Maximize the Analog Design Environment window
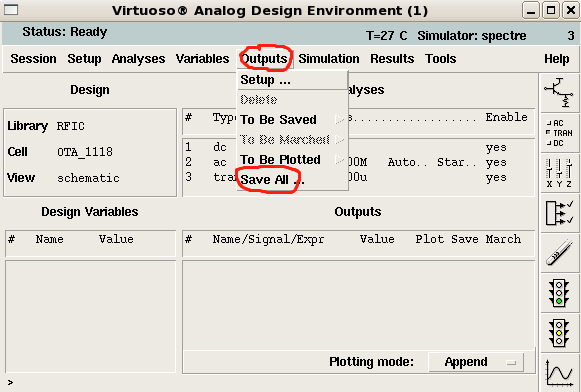The width and height of the screenshot is (581, 392). [551, 10]
